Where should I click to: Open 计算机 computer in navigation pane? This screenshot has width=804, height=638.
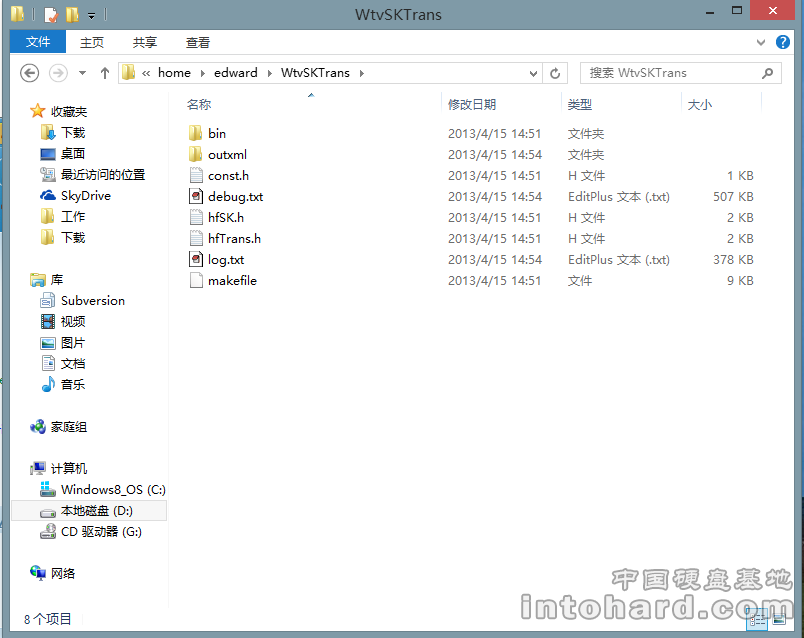[69, 468]
